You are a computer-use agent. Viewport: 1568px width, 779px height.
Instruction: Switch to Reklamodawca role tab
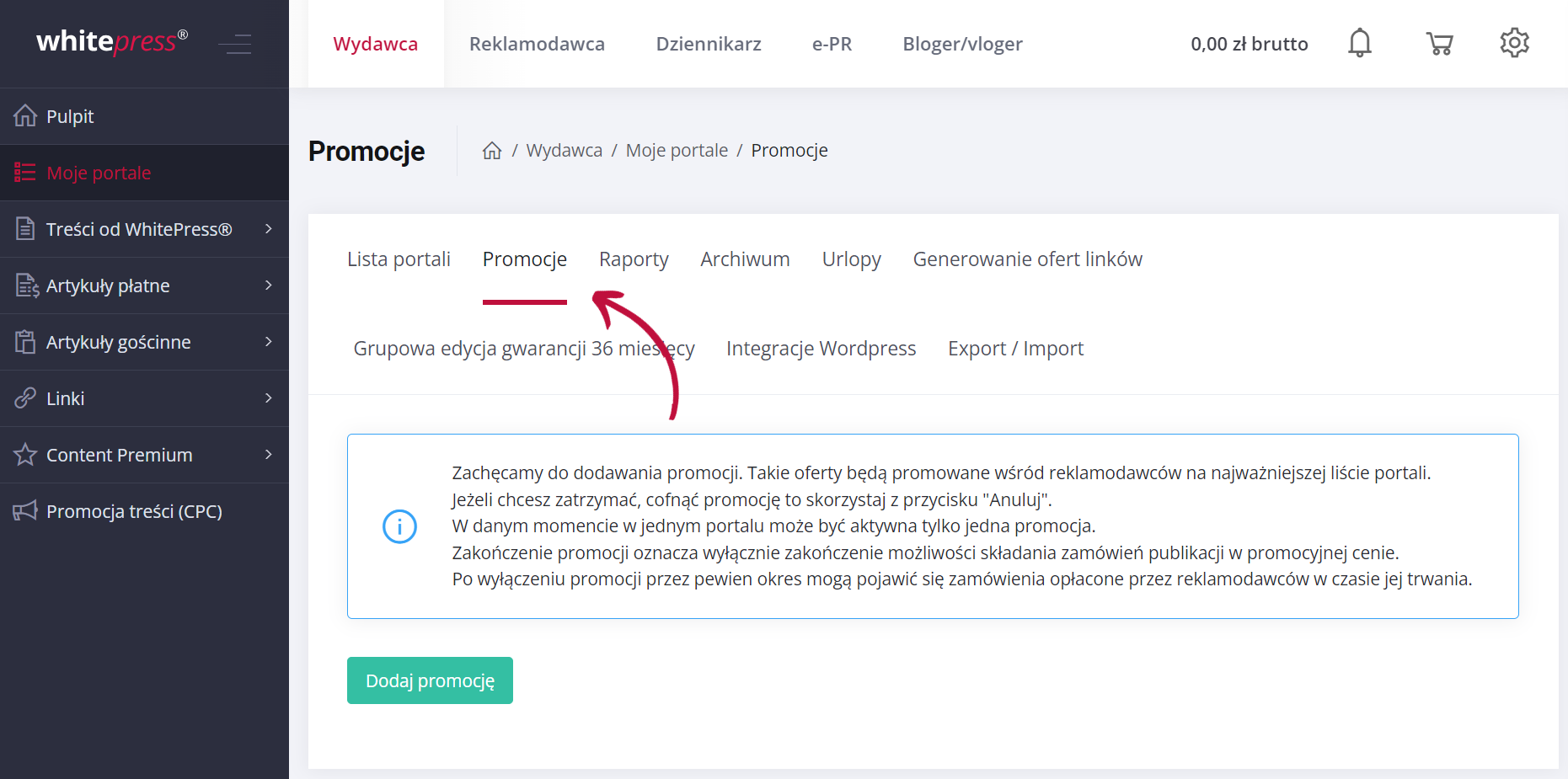537,44
